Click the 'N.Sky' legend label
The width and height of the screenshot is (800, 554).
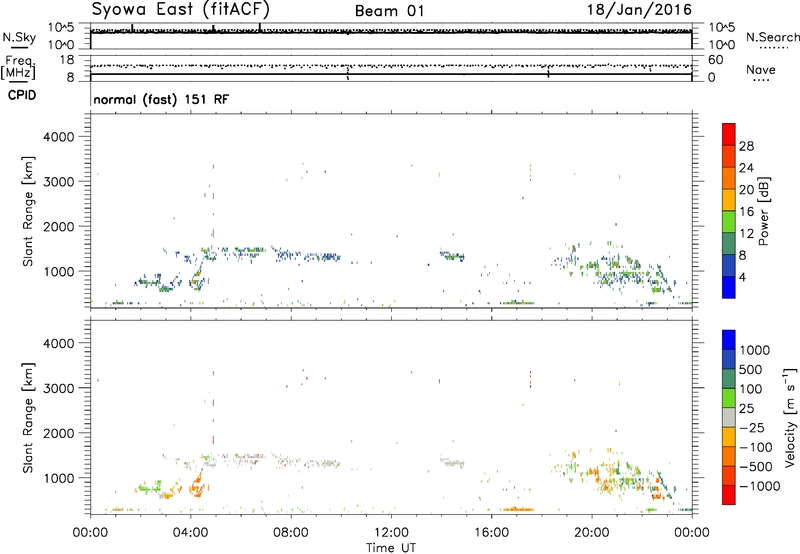pyautogui.click(x=19, y=37)
